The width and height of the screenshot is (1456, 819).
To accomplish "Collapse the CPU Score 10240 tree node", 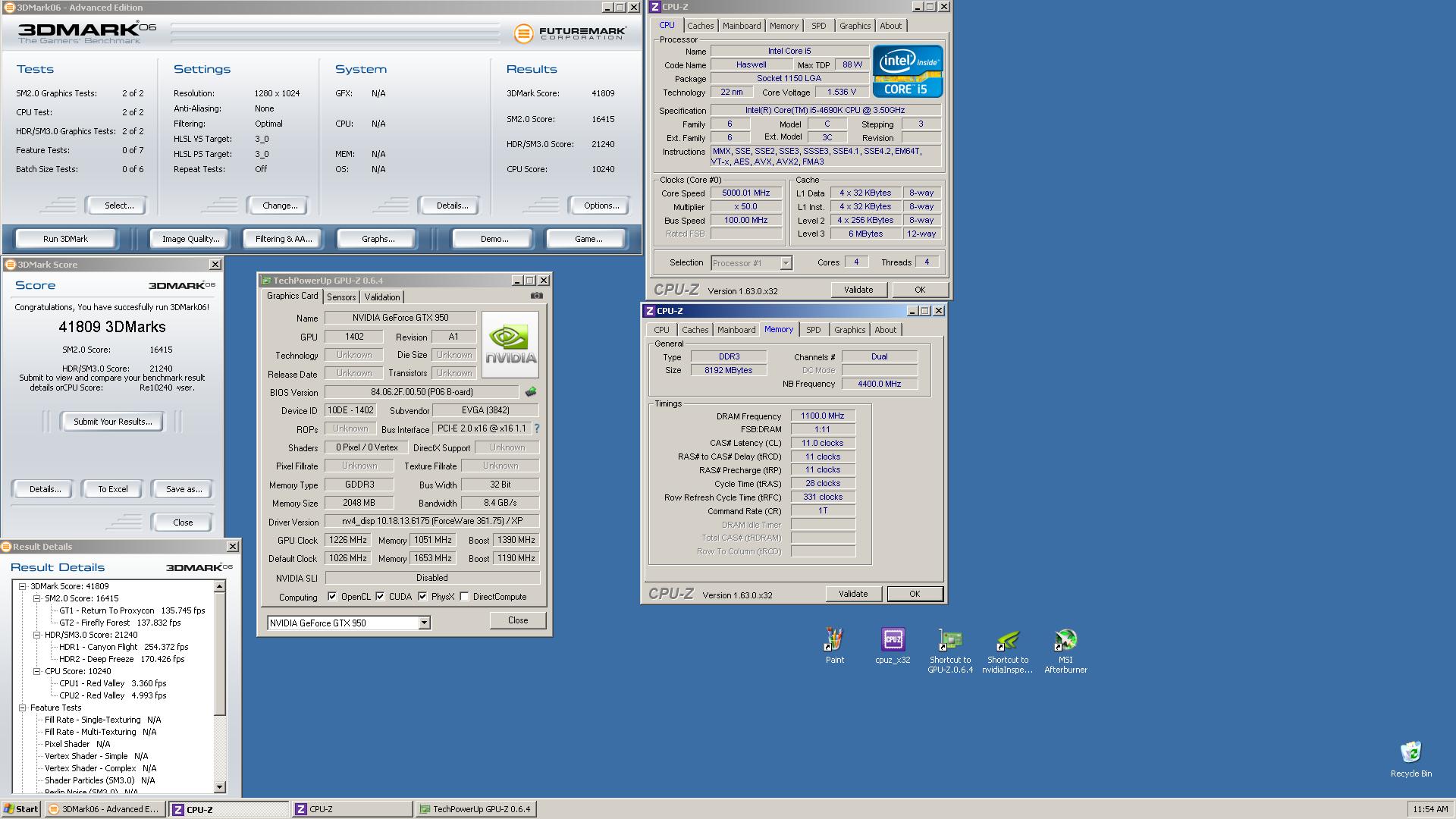I will pyautogui.click(x=36, y=671).
